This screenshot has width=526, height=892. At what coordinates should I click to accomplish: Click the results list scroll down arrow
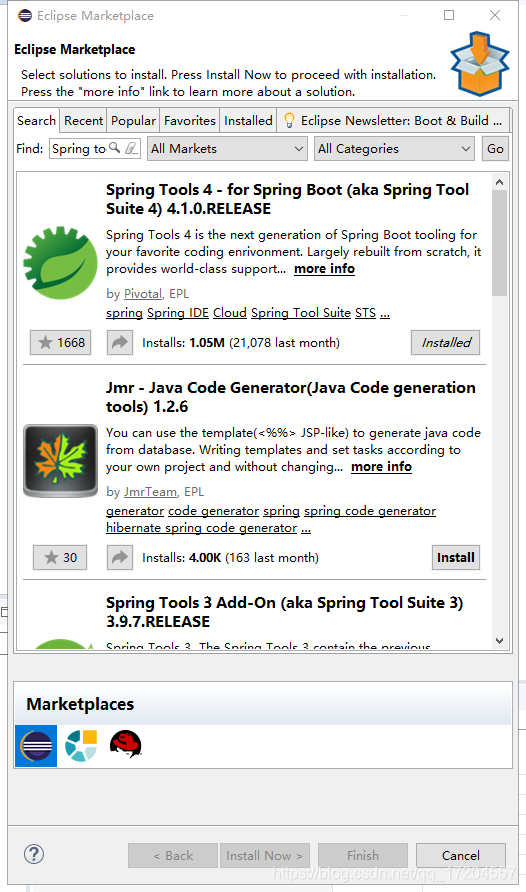point(500,641)
